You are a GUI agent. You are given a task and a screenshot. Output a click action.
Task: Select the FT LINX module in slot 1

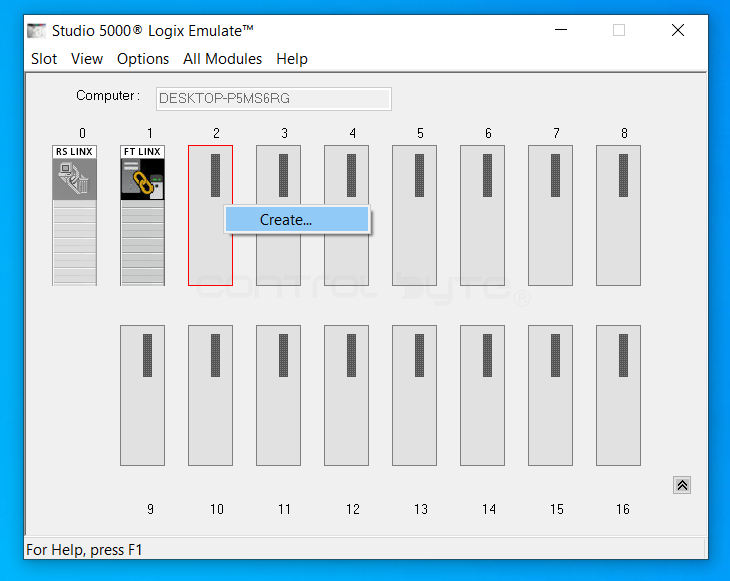pyautogui.click(x=142, y=215)
